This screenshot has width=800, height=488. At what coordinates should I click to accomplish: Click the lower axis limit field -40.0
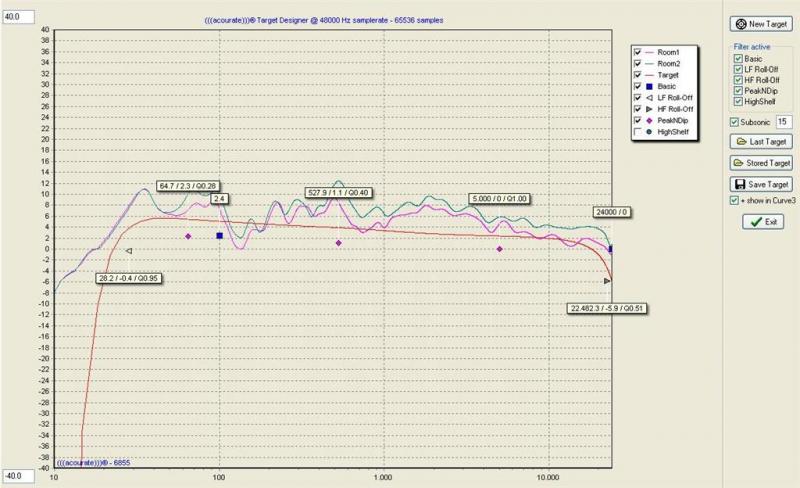[18, 476]
